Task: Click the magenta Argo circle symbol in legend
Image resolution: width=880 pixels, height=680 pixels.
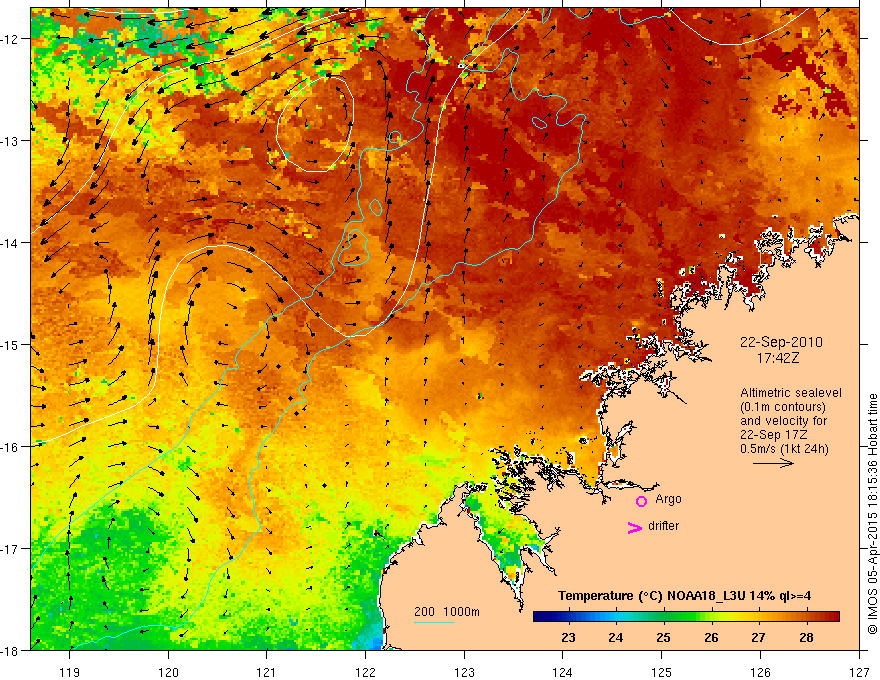Action: click(641, 501)
